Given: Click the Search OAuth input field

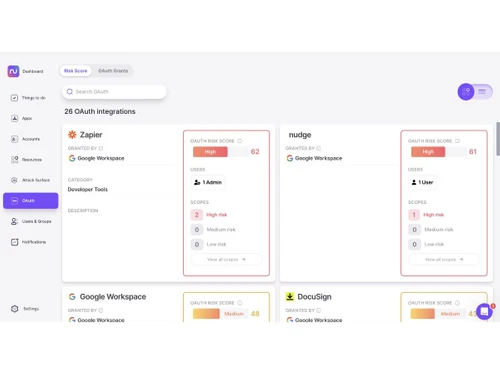Looking at the screenshot, I should 114,92.
